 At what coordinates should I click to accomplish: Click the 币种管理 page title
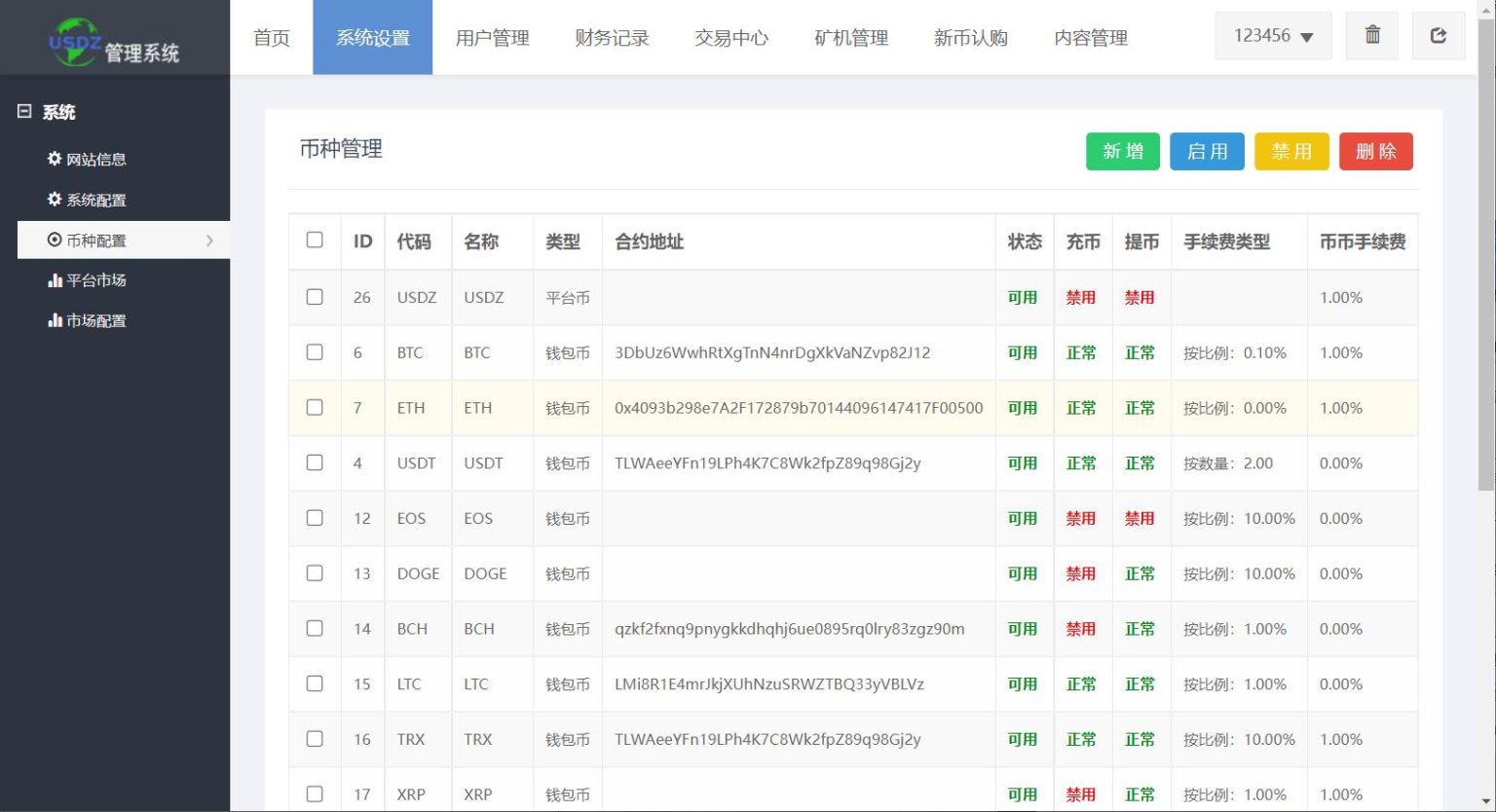(x=341, y=149)
